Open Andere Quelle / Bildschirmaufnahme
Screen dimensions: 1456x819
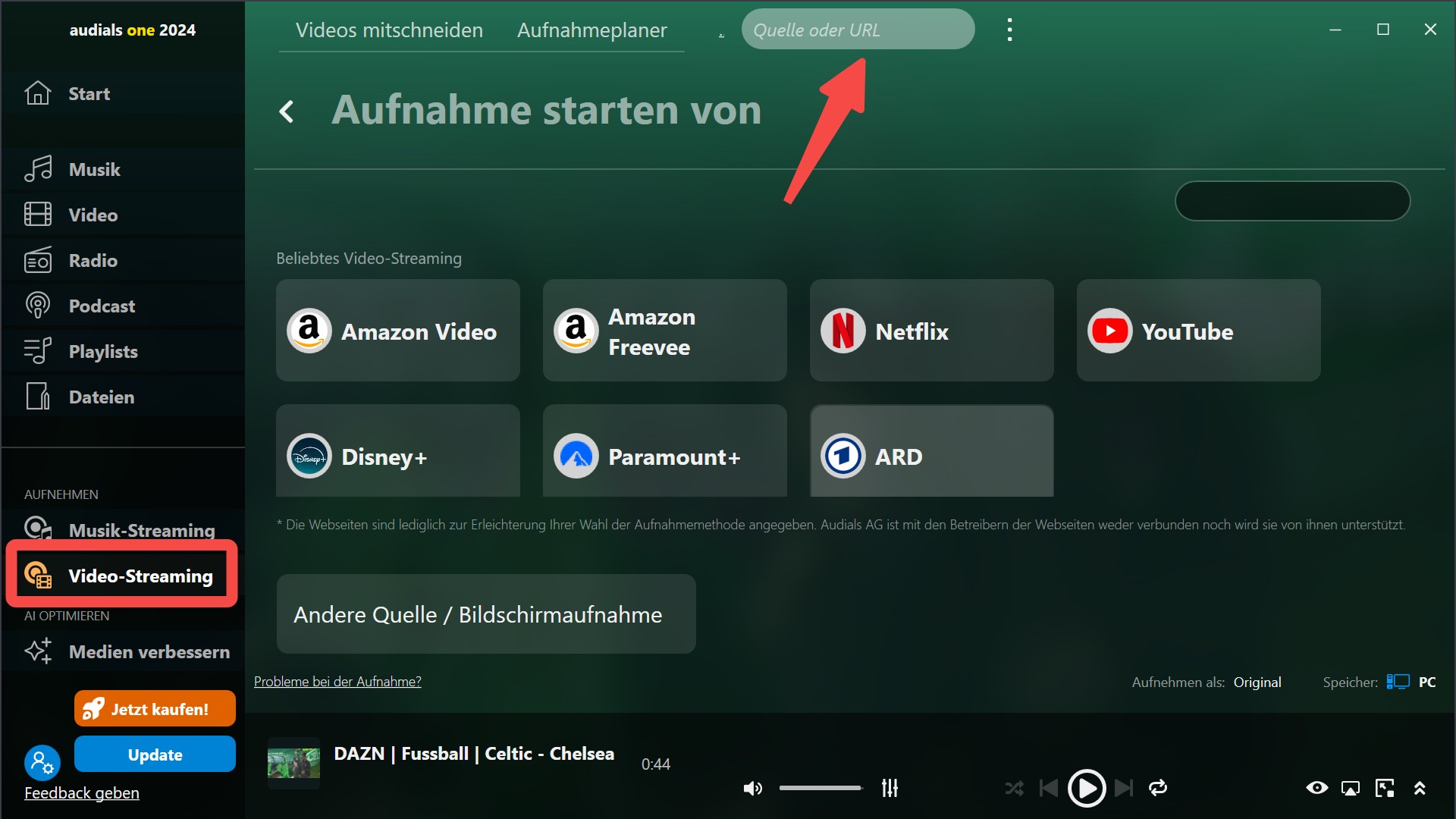coord(486,614)
